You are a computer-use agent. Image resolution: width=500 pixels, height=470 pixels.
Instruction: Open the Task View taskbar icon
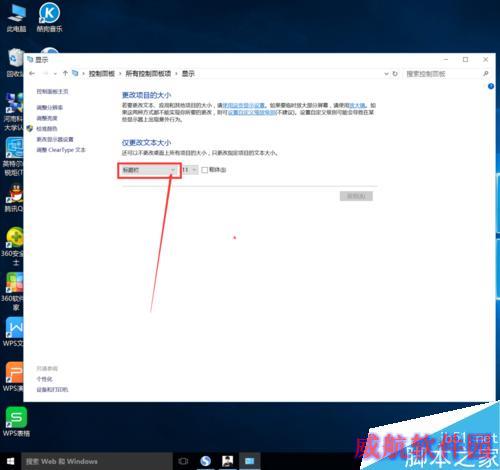click(183, 461)
